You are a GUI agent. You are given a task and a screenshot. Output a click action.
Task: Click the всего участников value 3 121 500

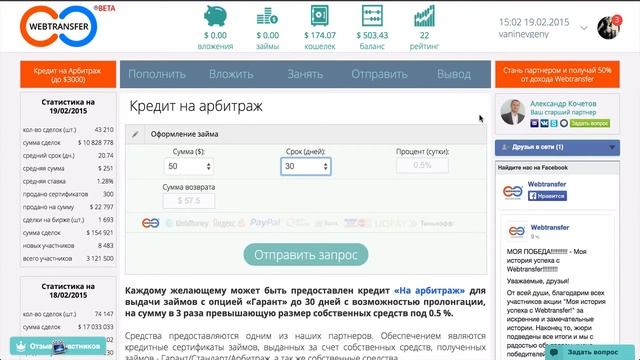(100, 258)
